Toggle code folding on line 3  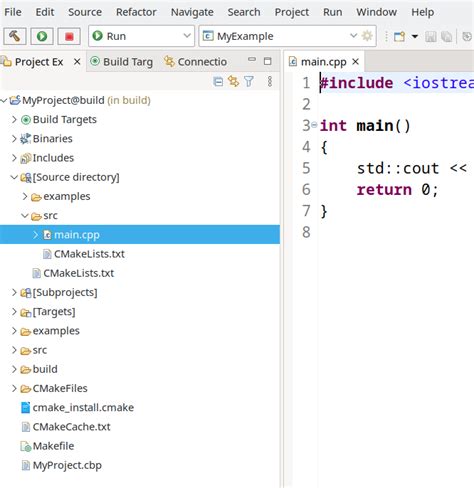click(314, 125)
